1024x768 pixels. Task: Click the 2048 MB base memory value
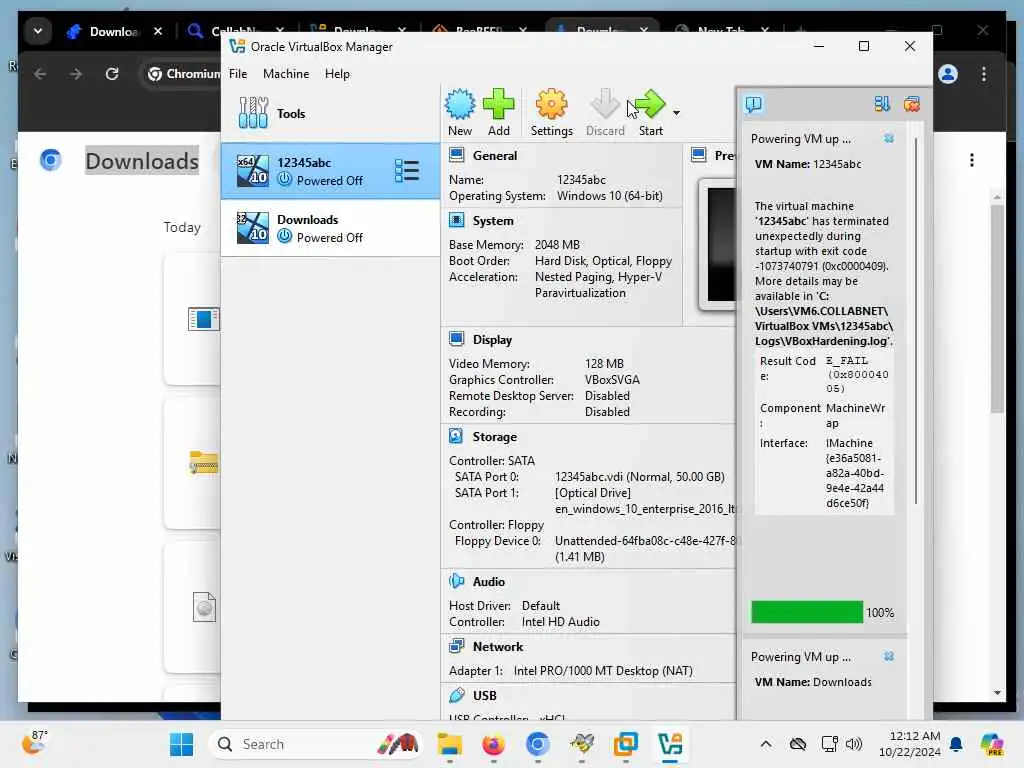(x=557, y=245)
